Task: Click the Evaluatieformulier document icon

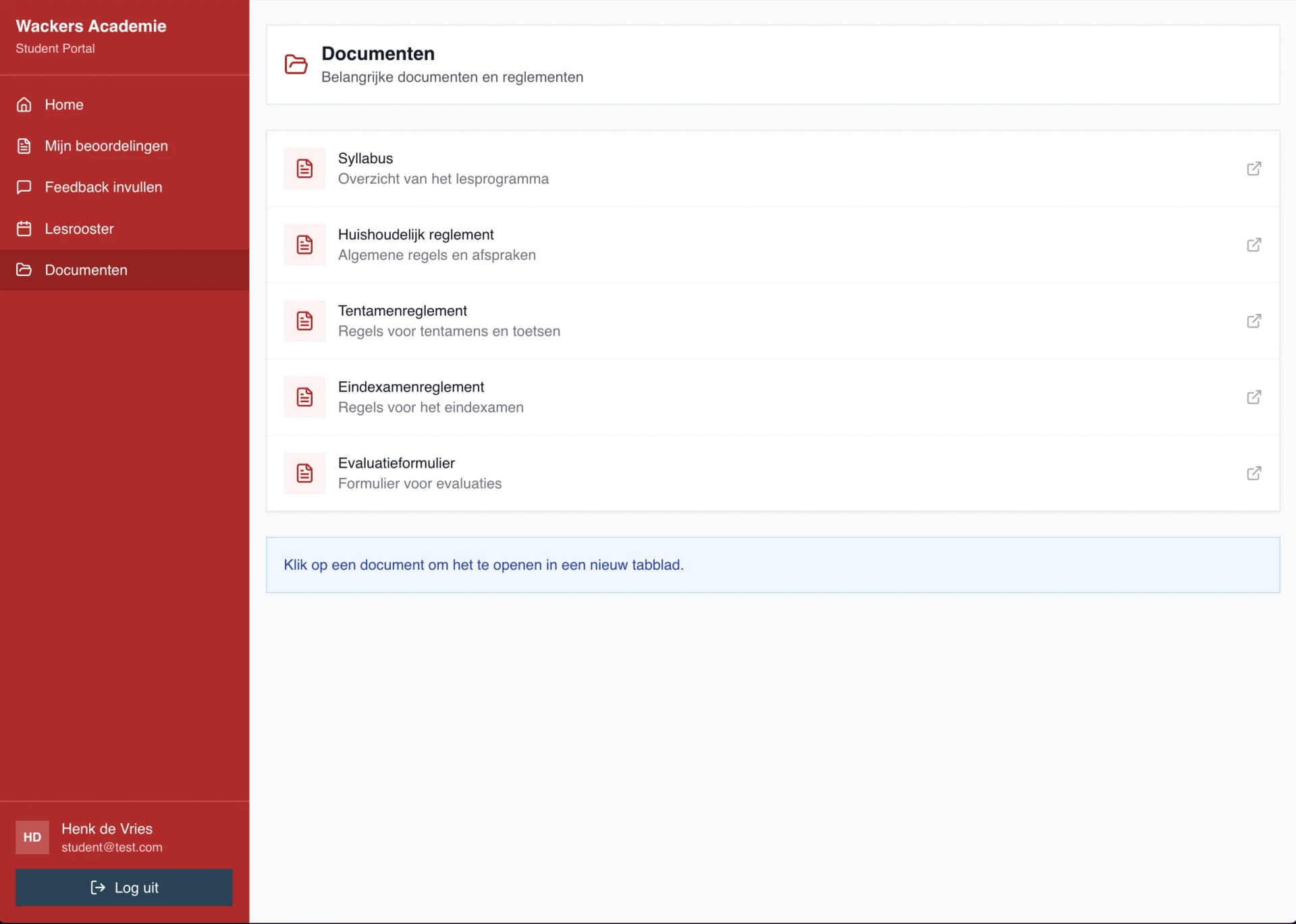Action: [x=304, y=473]
